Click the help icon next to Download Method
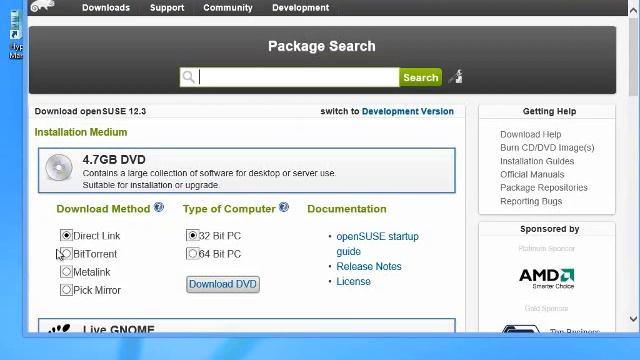Image resolution: width=640 pixels, height=360 pixels. [x=158, y=207]
